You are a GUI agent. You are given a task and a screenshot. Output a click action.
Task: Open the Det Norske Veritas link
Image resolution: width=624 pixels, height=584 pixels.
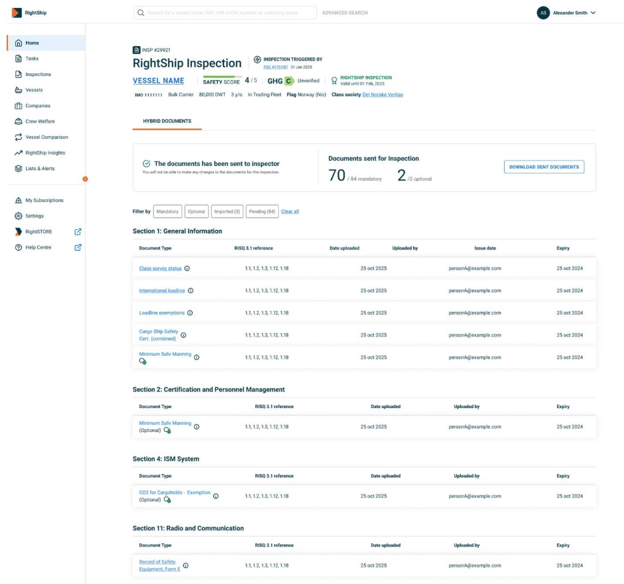point(382,95)
